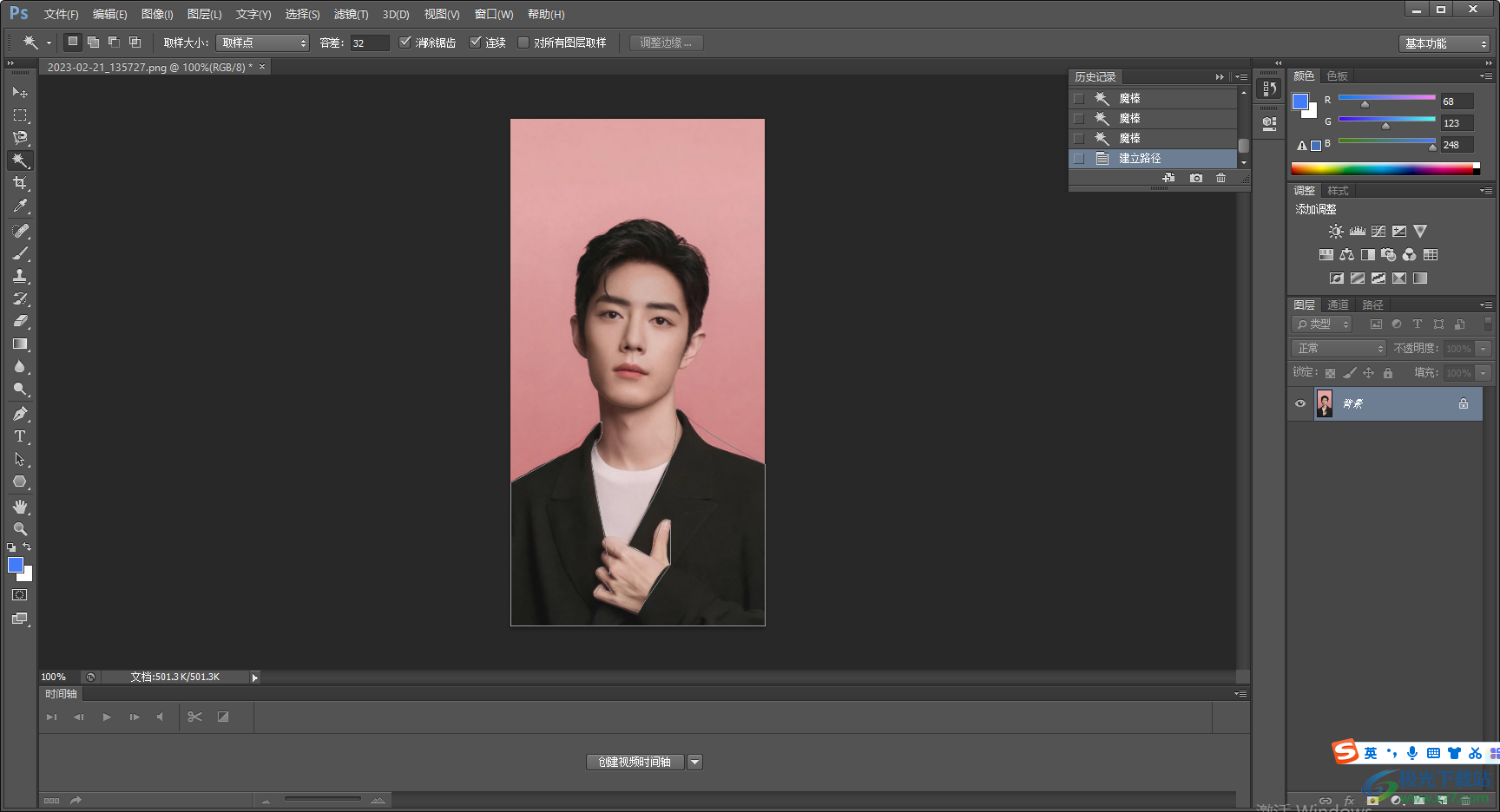The height and width of the screenshot is (812, 1500).
Task: Uncheck the 连续 contiguous checkbox
Action: [476, 43]
